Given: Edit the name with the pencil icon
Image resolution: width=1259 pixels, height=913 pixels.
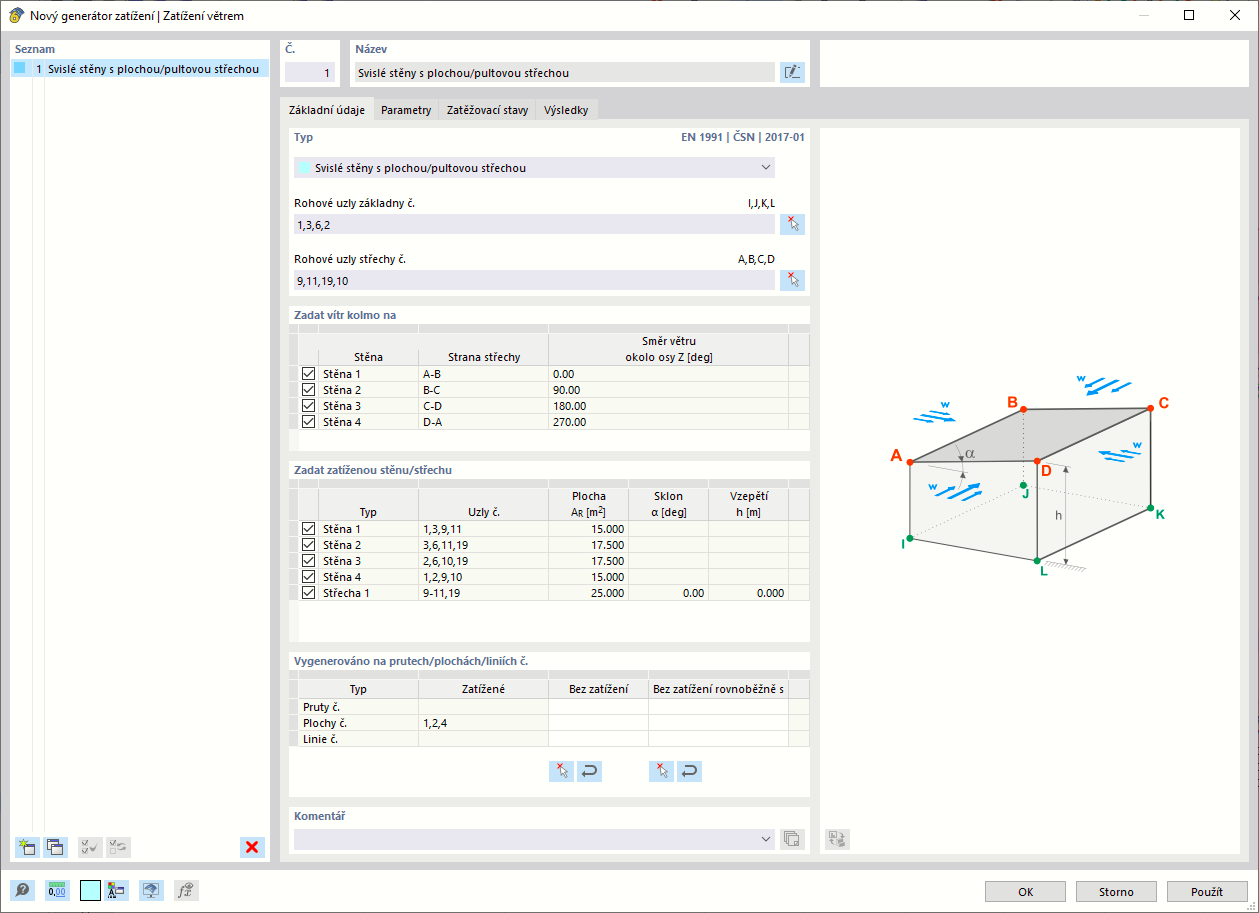Looking at the screenshot, I should (792, 72).
